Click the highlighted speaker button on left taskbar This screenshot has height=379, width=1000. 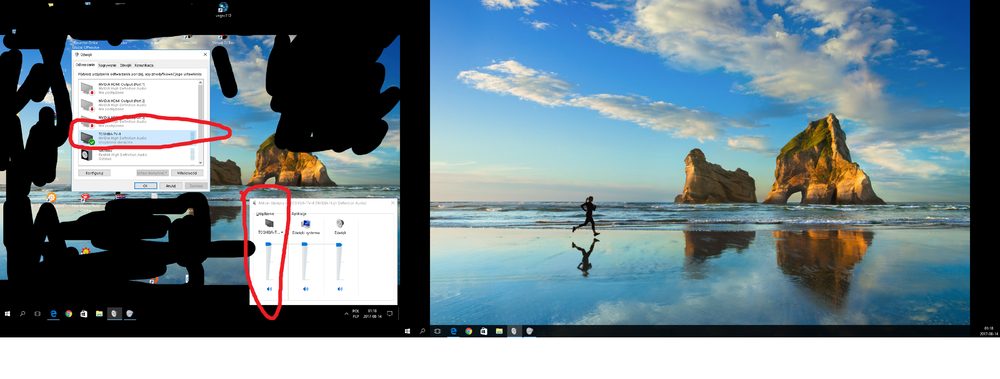click(x=114, y=313)
